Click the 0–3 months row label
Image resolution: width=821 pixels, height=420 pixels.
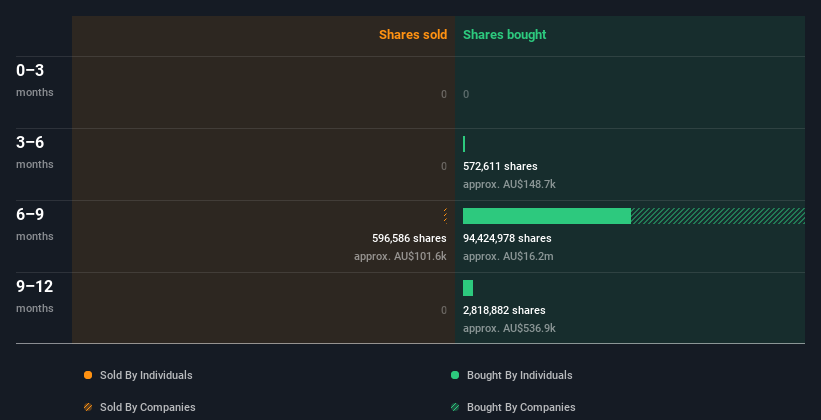pyautogui.click(x=35, y=80)
